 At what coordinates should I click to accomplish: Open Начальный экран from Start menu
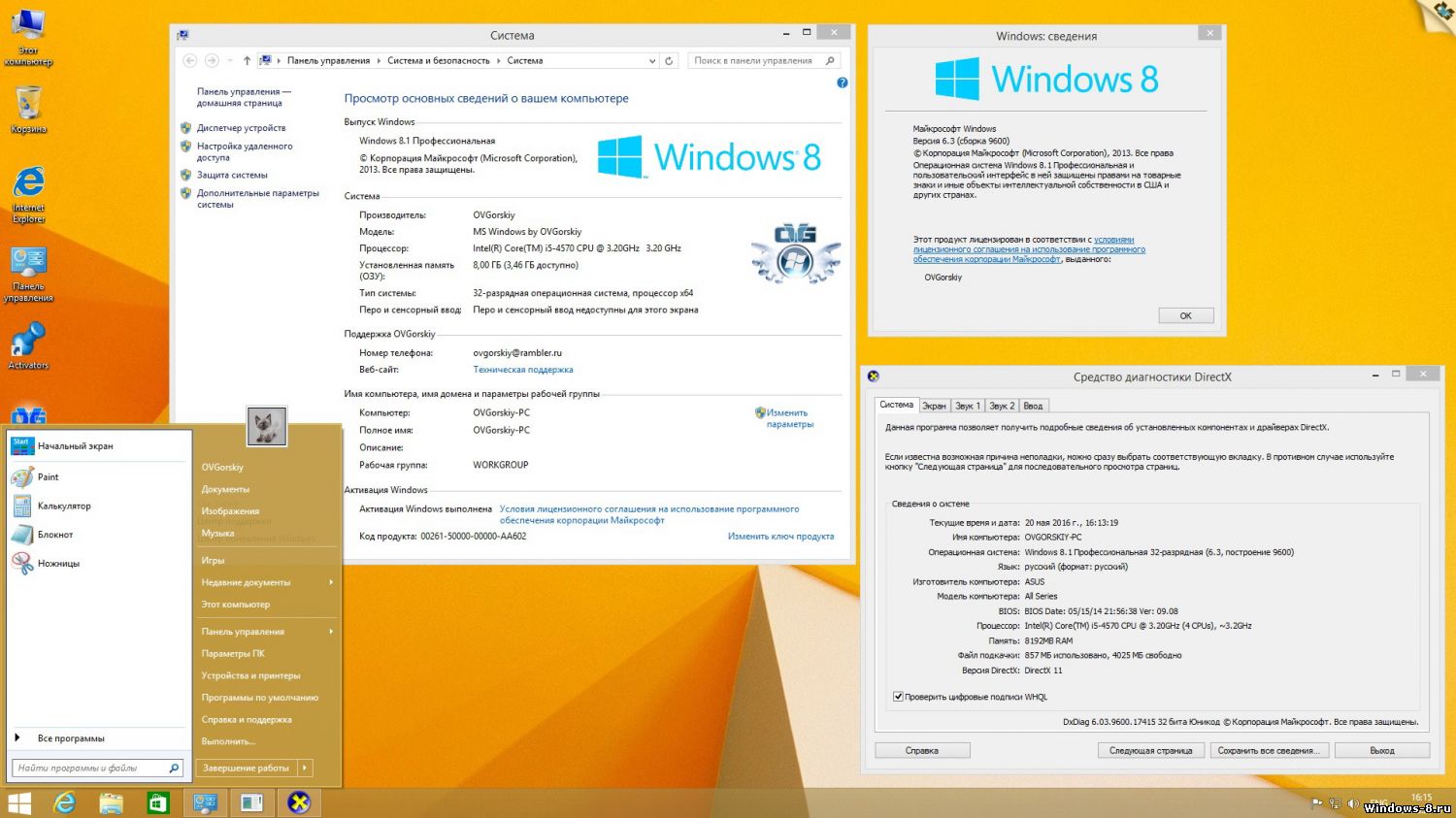point(98,446)
